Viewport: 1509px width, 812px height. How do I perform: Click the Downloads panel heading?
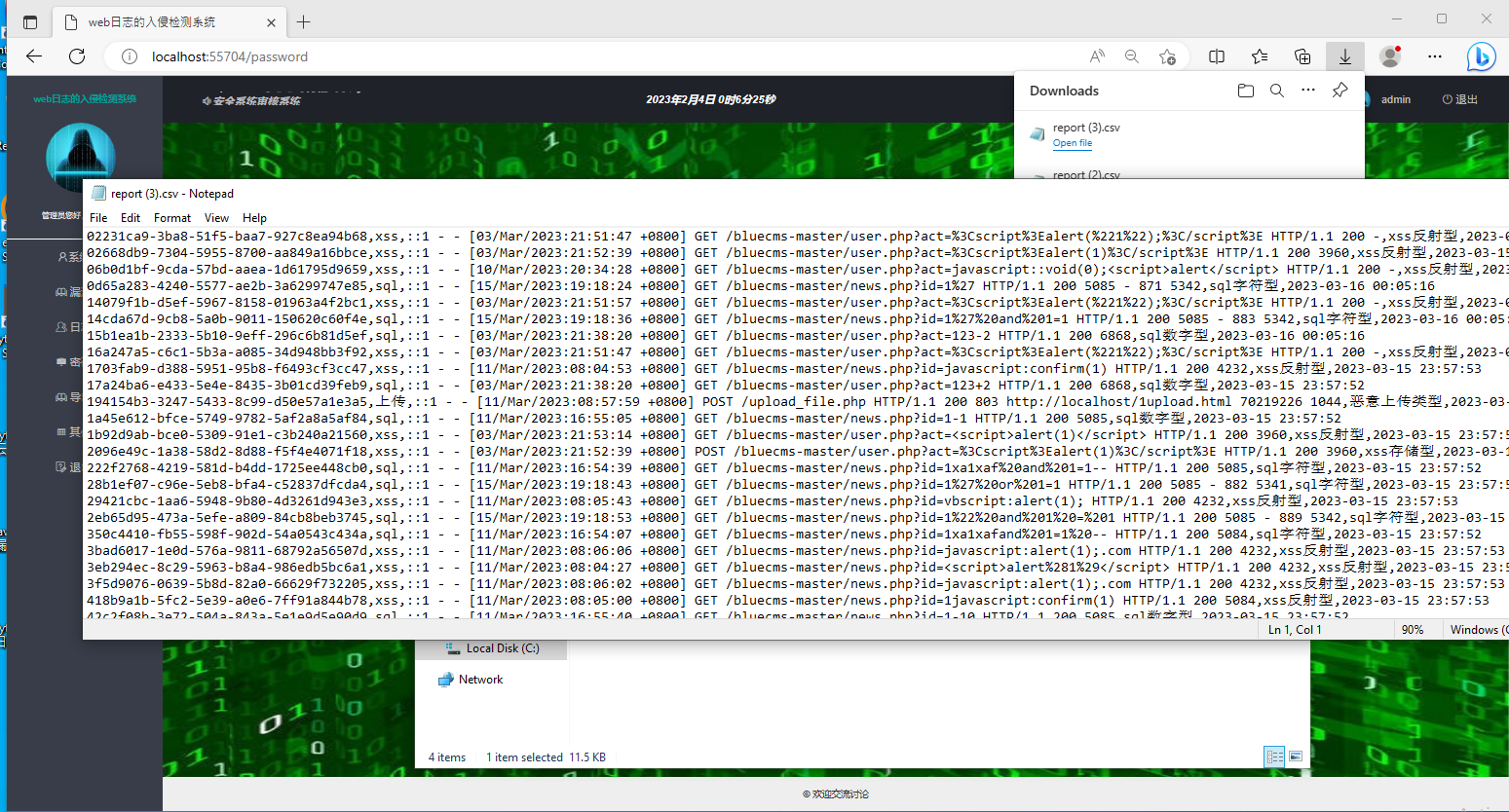[x=1064, y=91]
